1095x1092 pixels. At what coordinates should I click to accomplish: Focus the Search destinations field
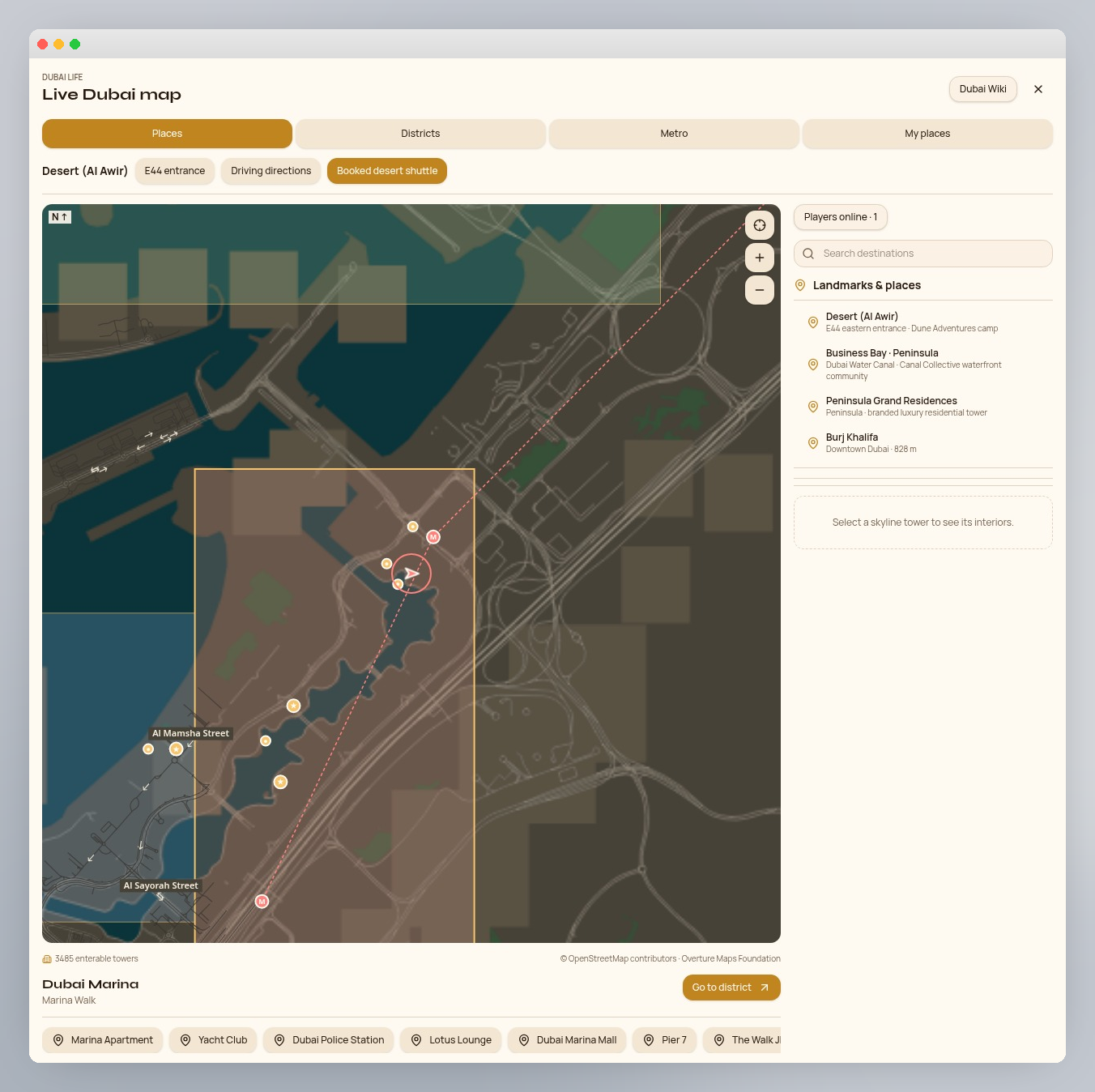coord(923,254)
